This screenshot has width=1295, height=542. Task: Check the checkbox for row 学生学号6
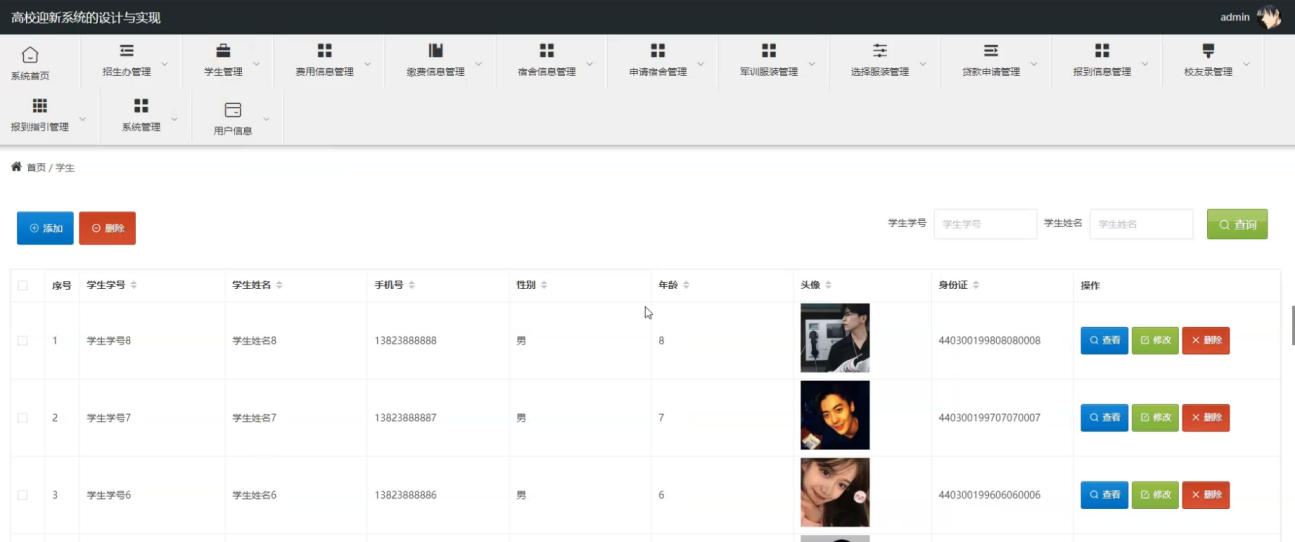pos(23,495)
